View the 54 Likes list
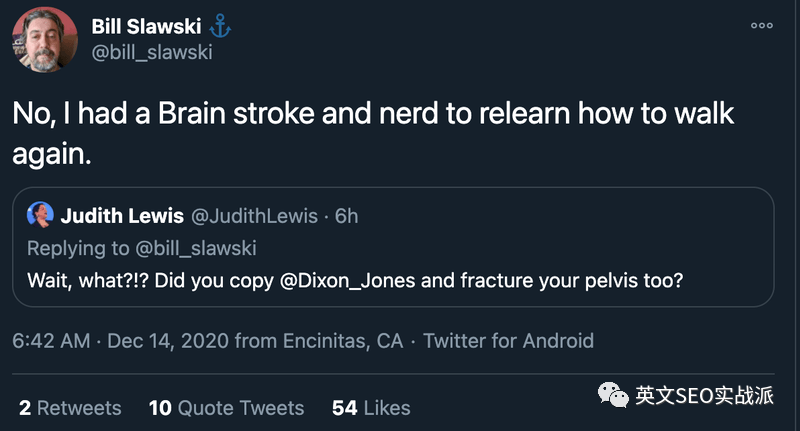The width and height of the screenshot is (800, 431). [371, 408]
